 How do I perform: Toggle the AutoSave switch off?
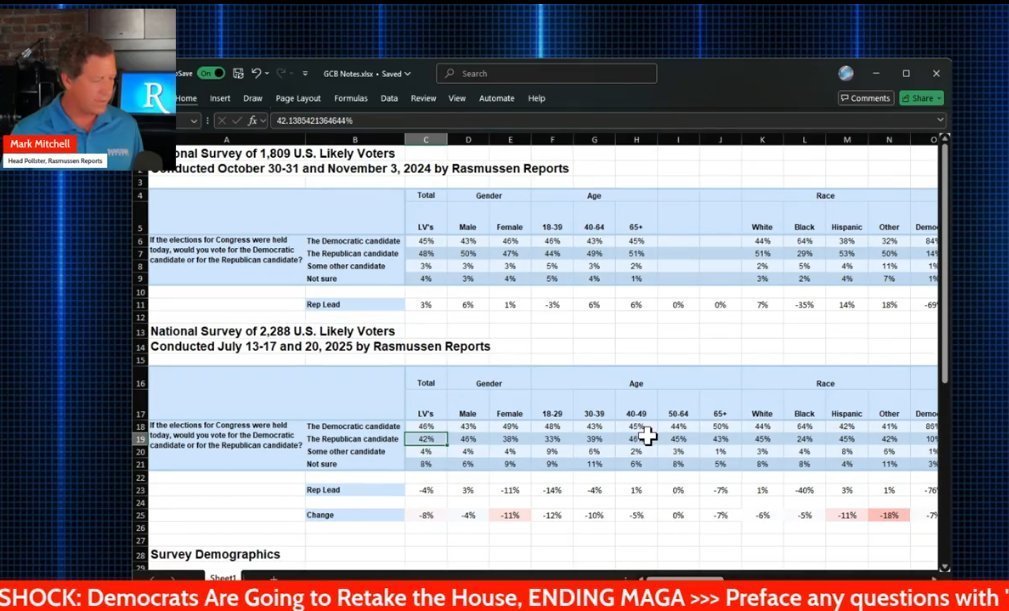pos(210,73)
